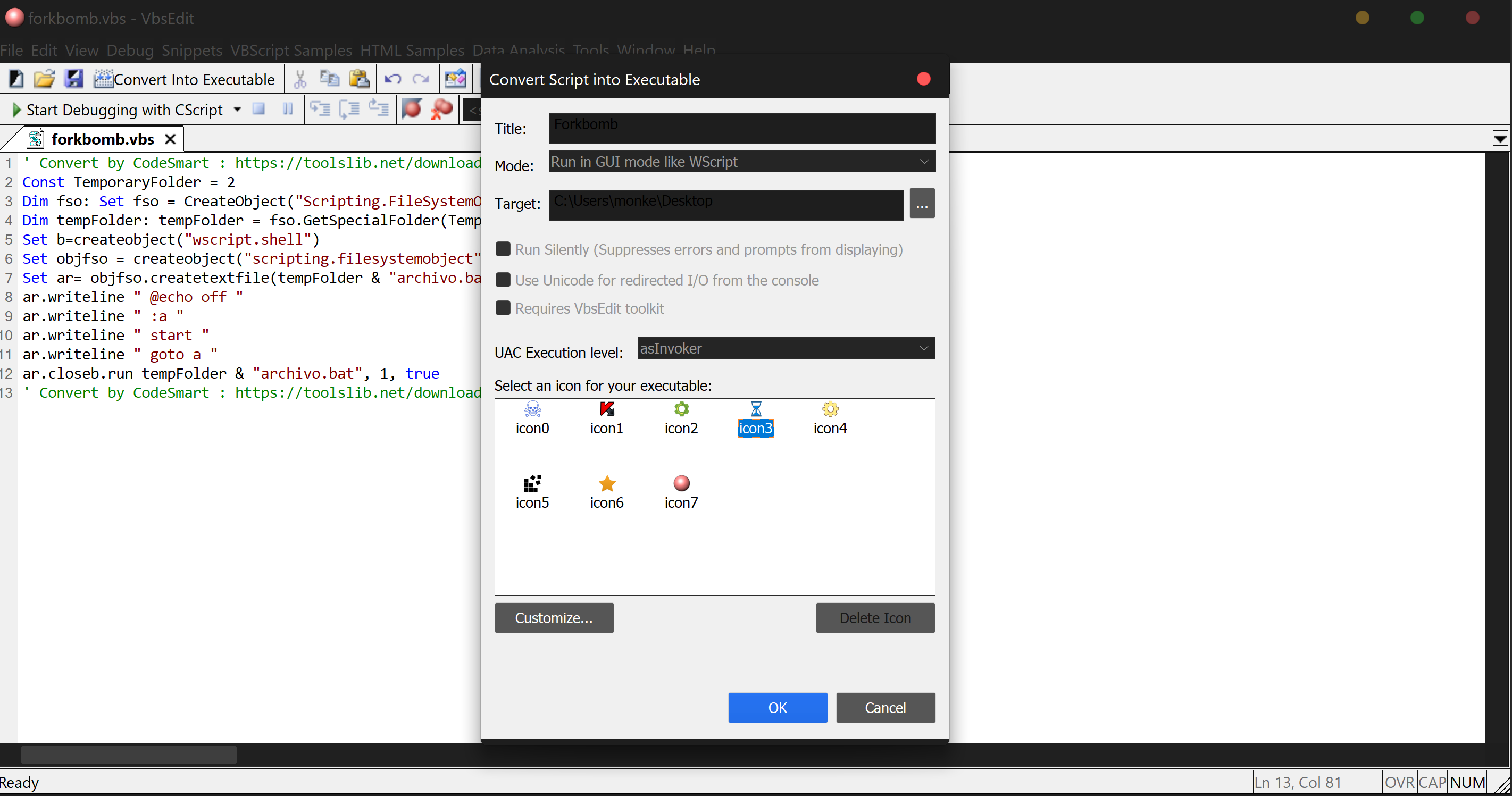Check Use Unicode for redirected I/O
1512x796 pixels.
pos(503,279)
